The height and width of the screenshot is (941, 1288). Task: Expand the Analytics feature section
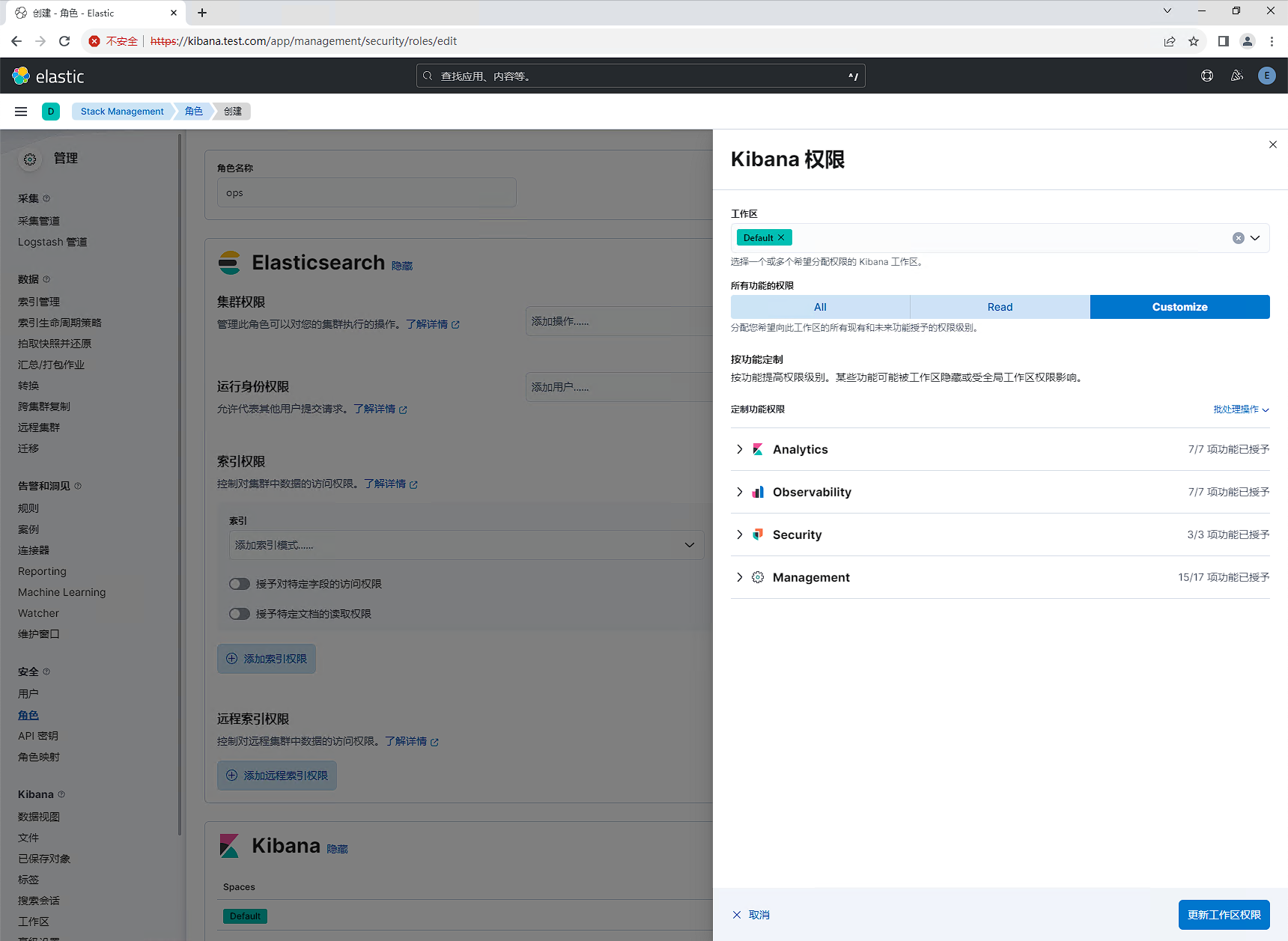(740, 449)
